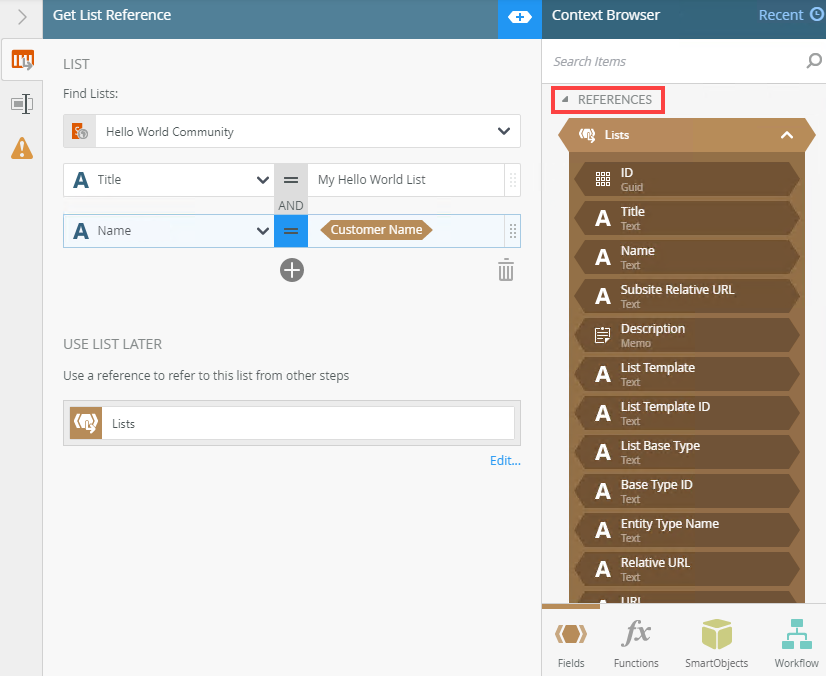This screenshot has height=676, width=826.
Task: Click the search magnifier icon in Context Browser
Action: (x=814, y=61)
